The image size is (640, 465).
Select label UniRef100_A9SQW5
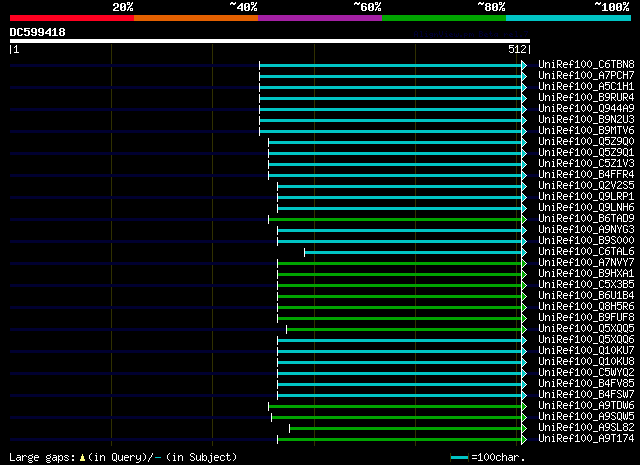(586, 417)
